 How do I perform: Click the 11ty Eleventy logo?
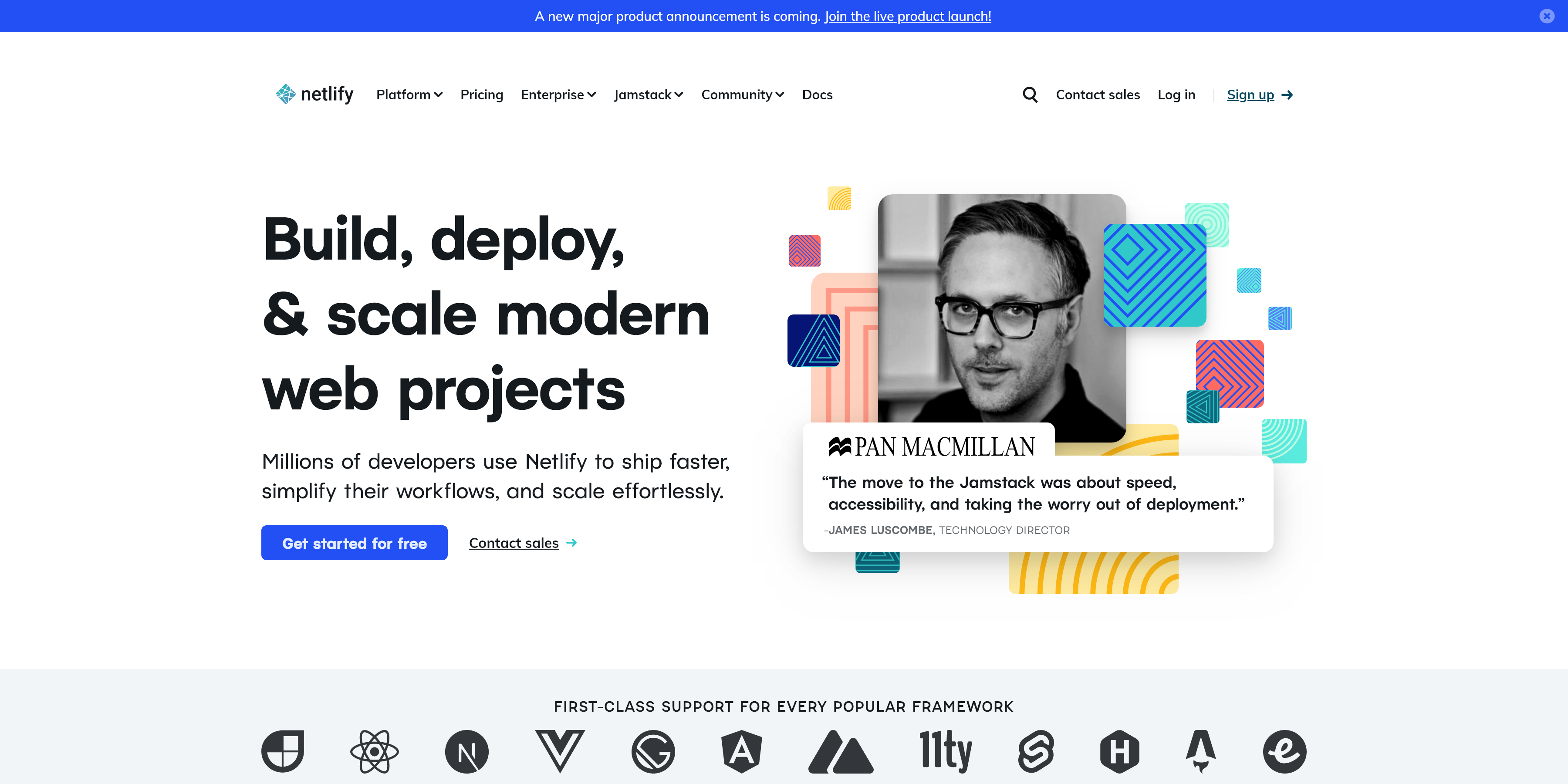[945, 751]
